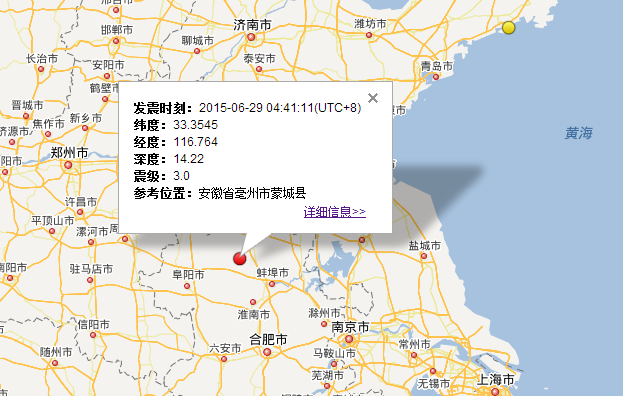
Task: Select the 芜湖市 city marker
Action: point(327,386)
